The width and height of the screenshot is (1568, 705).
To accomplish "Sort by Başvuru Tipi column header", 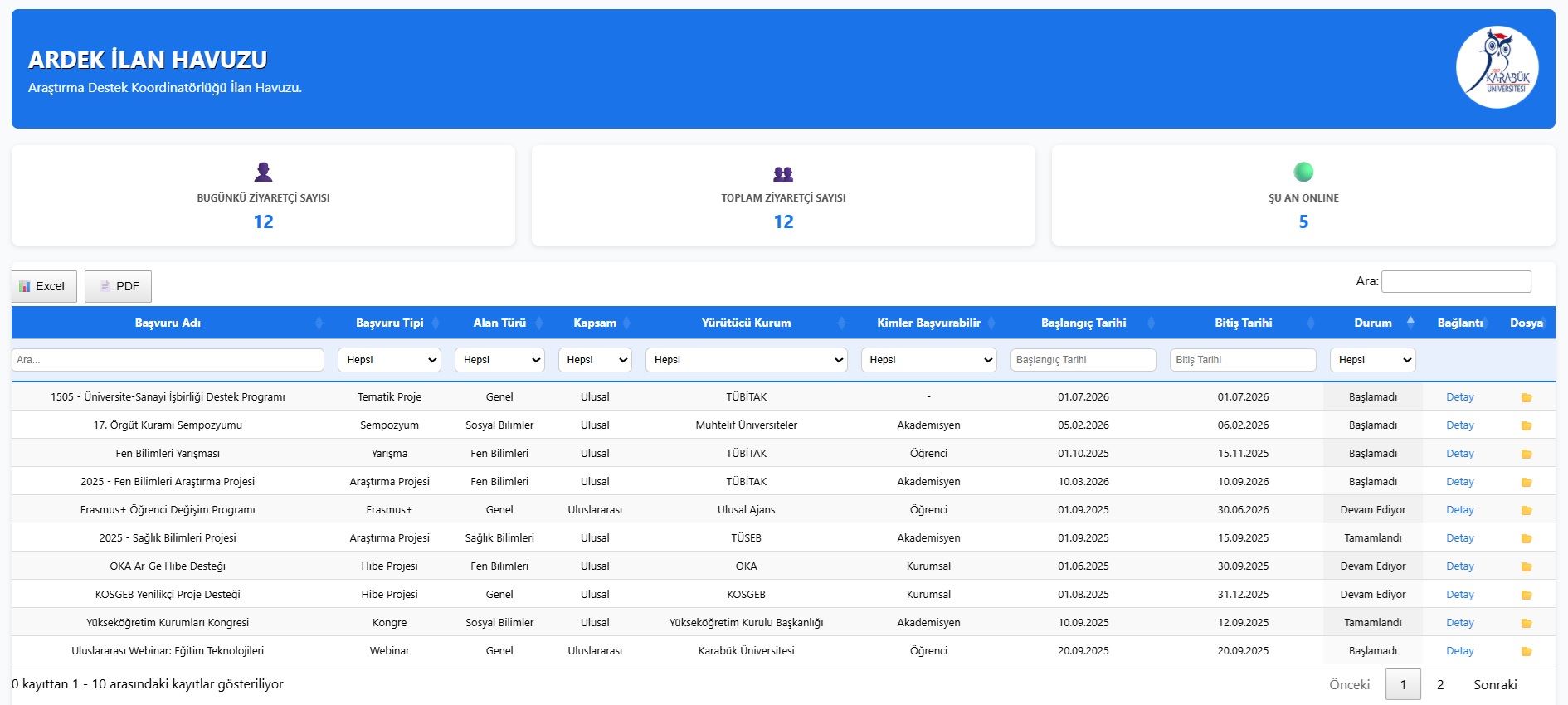I will (x=389, y=323).
